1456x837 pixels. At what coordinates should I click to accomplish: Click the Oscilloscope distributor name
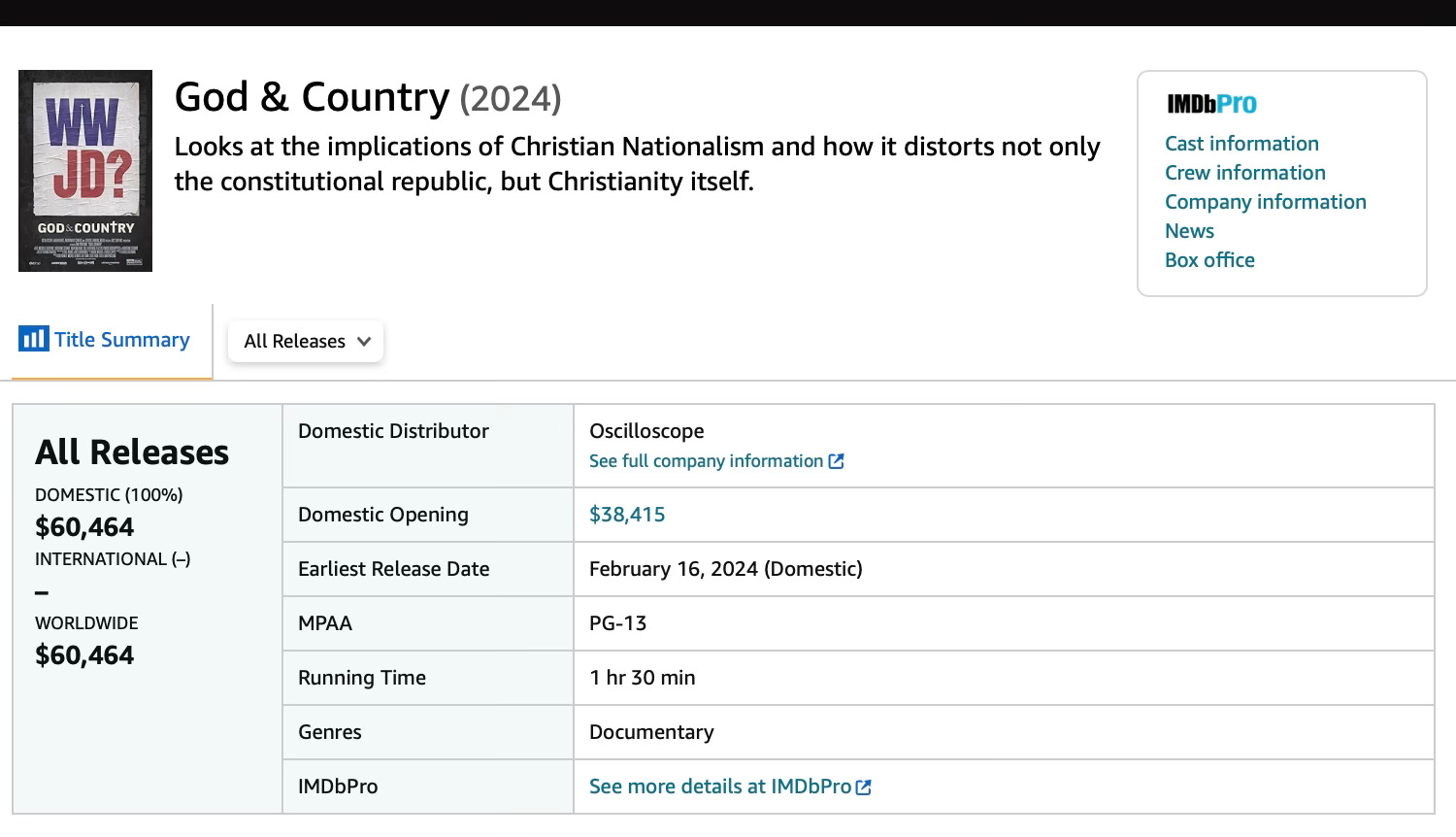coord(646,431)
